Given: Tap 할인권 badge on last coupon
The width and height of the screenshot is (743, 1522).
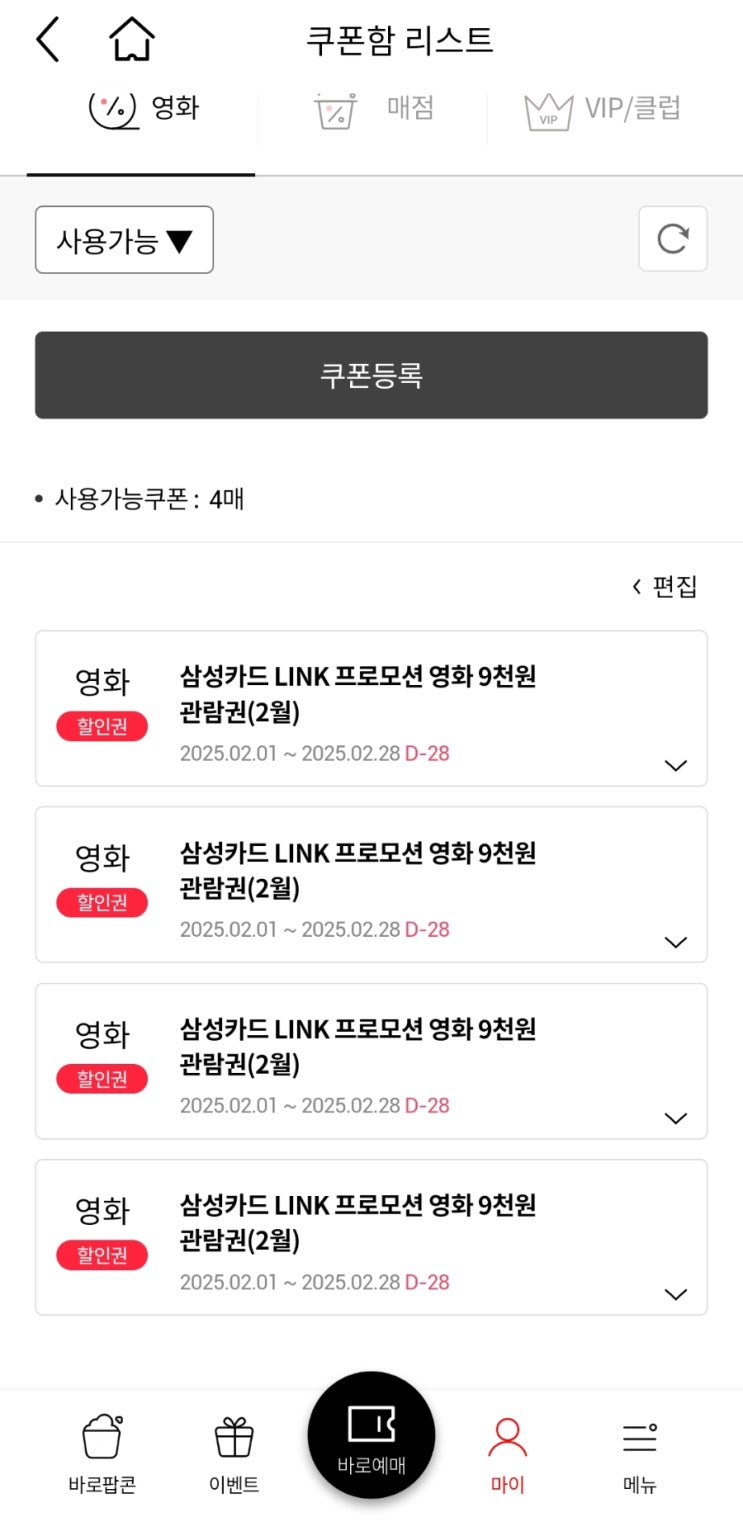Looking at the screenshot, I should point(102,1255).
